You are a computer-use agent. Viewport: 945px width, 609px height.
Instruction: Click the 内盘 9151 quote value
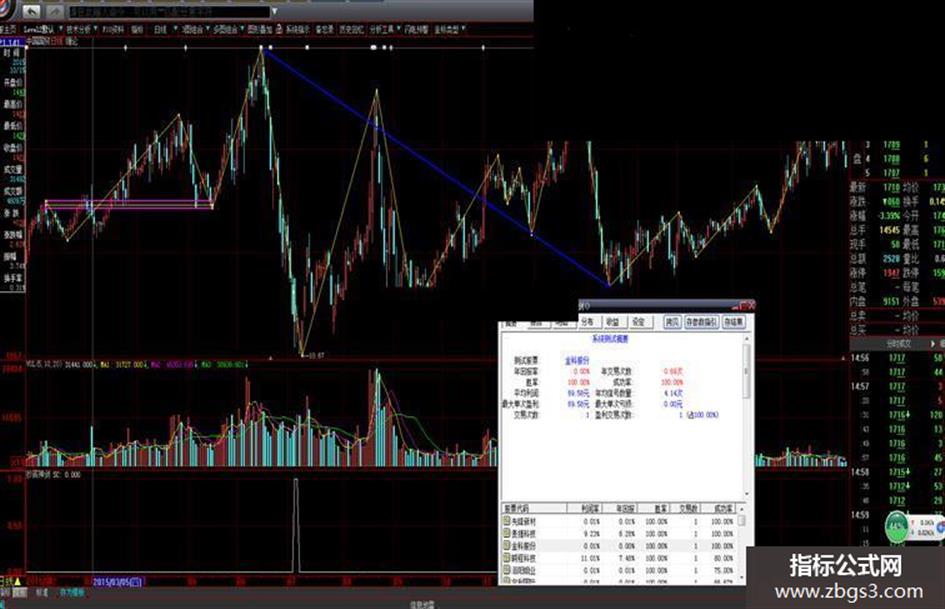891,301
